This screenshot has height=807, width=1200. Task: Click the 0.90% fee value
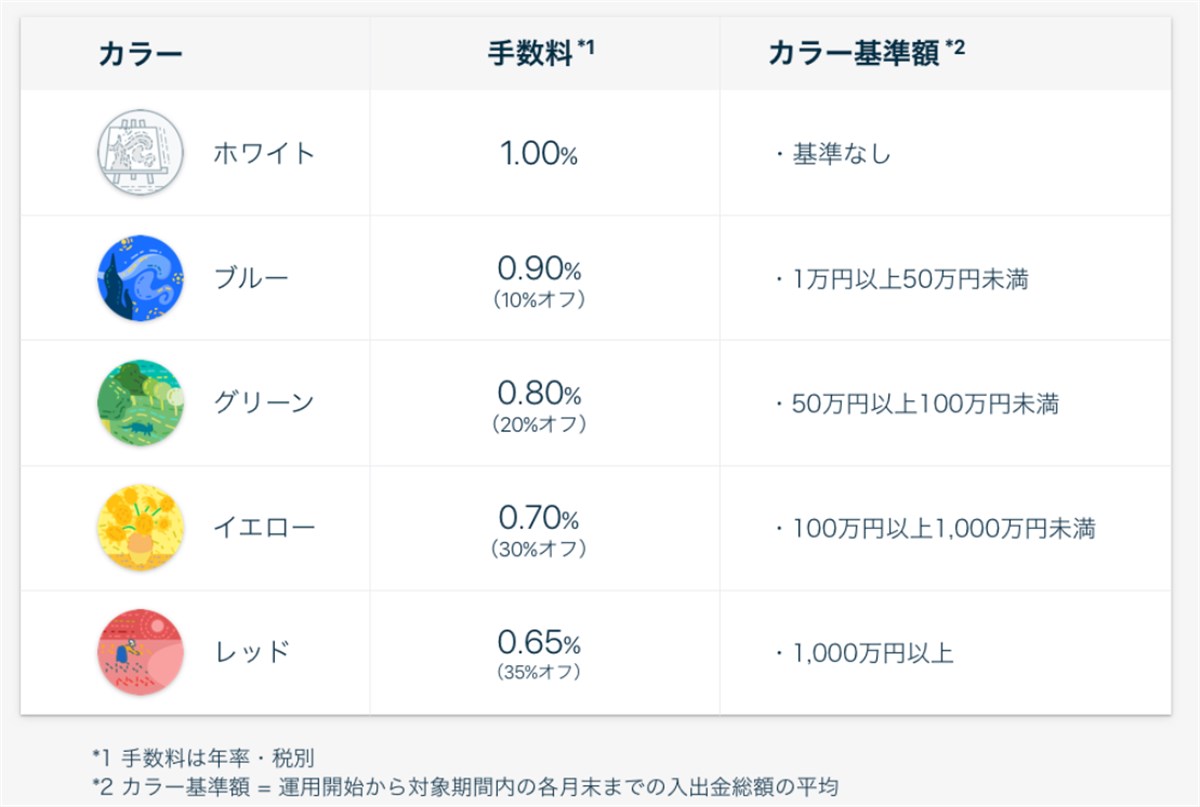pyautogui.click(x=539, y=268)
